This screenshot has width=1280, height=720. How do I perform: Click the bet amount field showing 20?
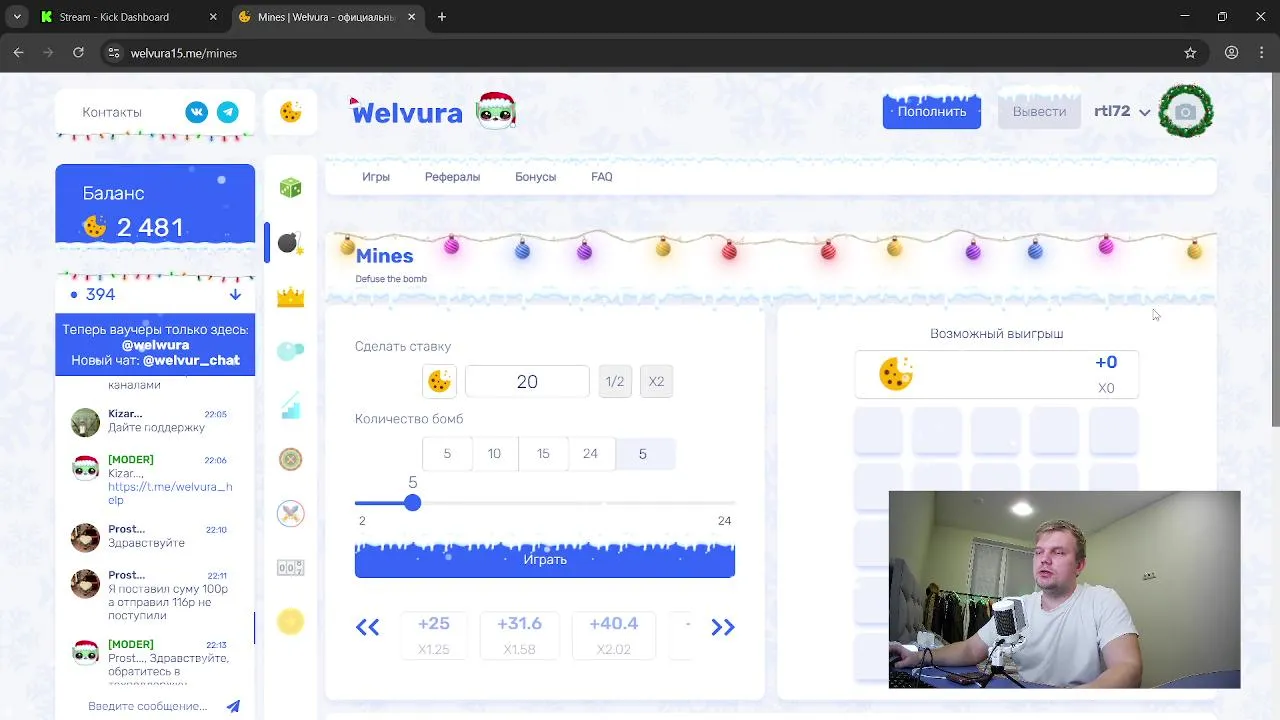[527, 381]
